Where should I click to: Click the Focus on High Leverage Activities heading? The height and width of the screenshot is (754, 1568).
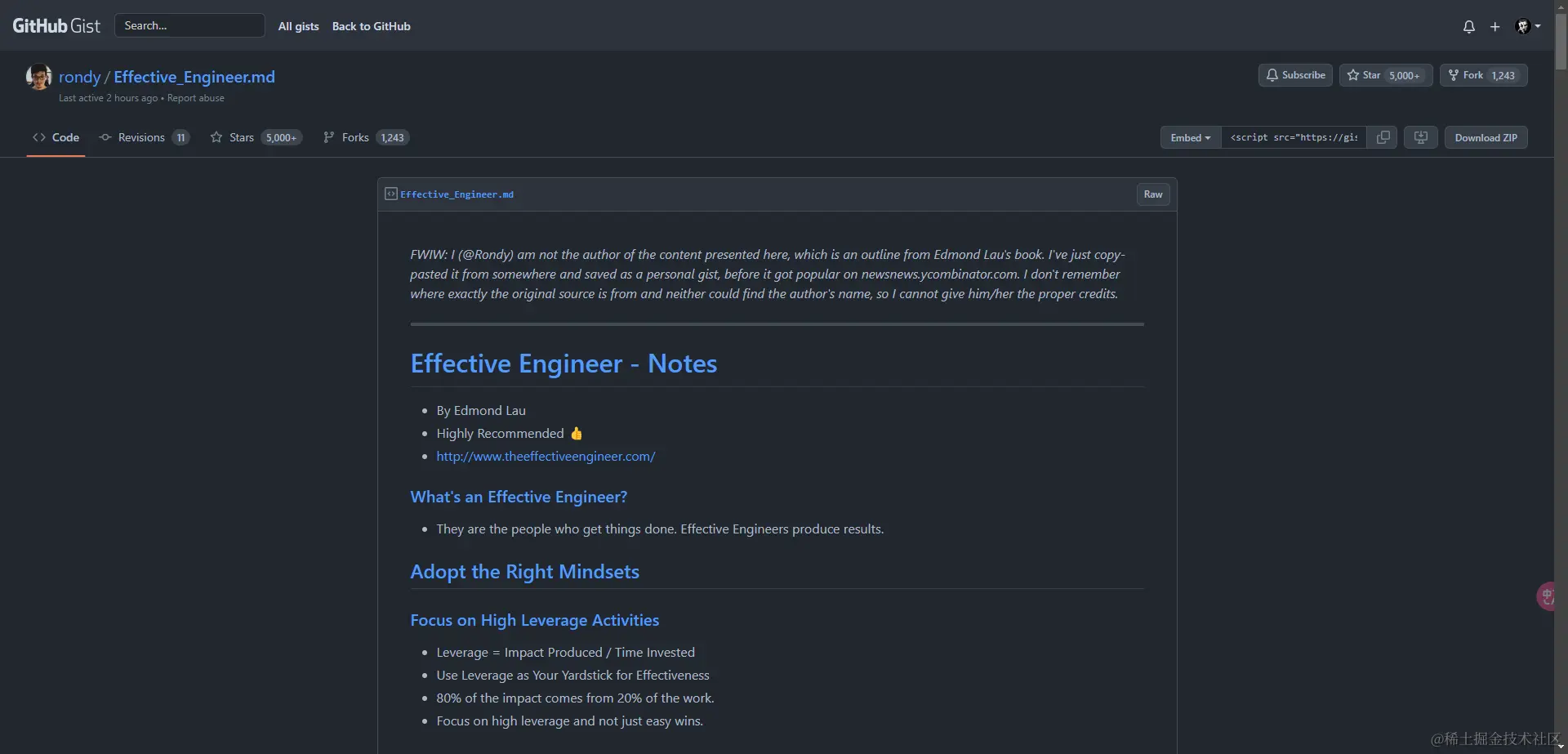click(534, 621)
